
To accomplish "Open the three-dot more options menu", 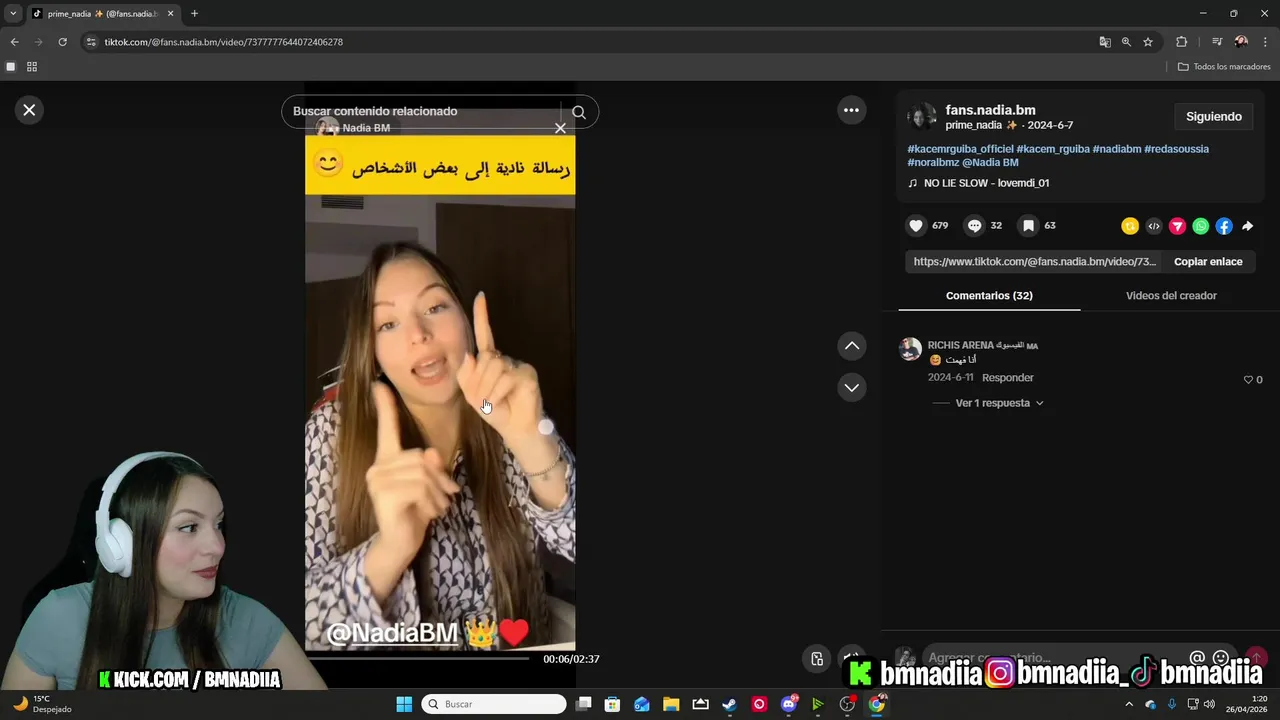I will (x=851, y=110).
